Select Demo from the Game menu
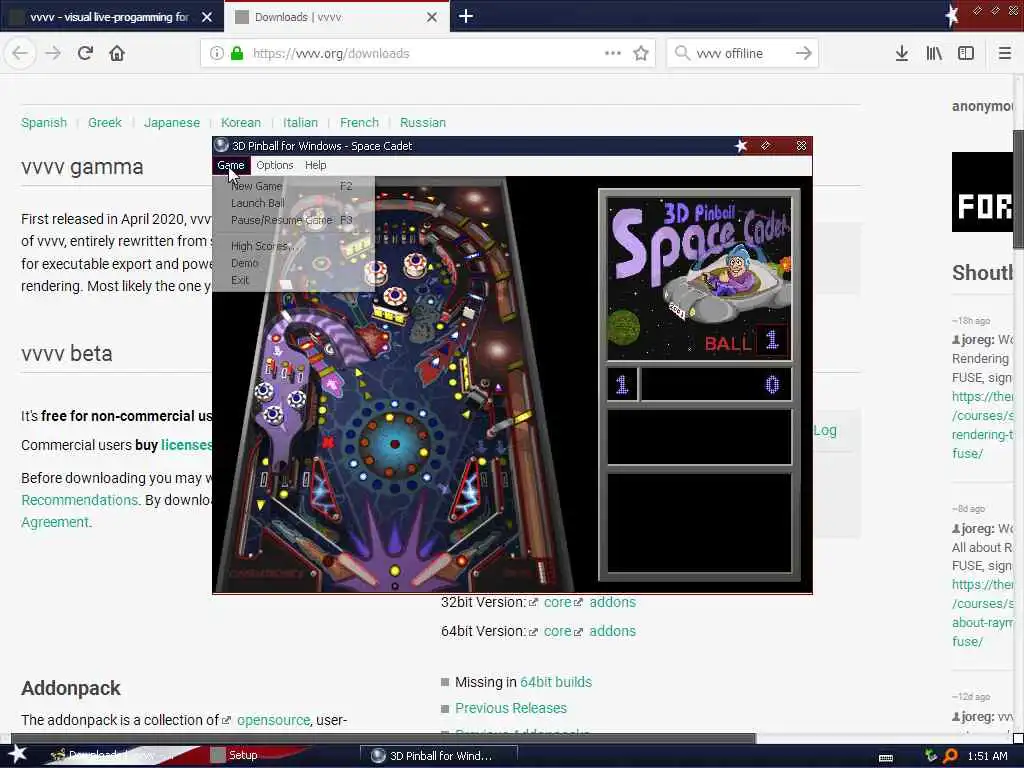Screen dimensions: 1024x768 pos(293,263)
